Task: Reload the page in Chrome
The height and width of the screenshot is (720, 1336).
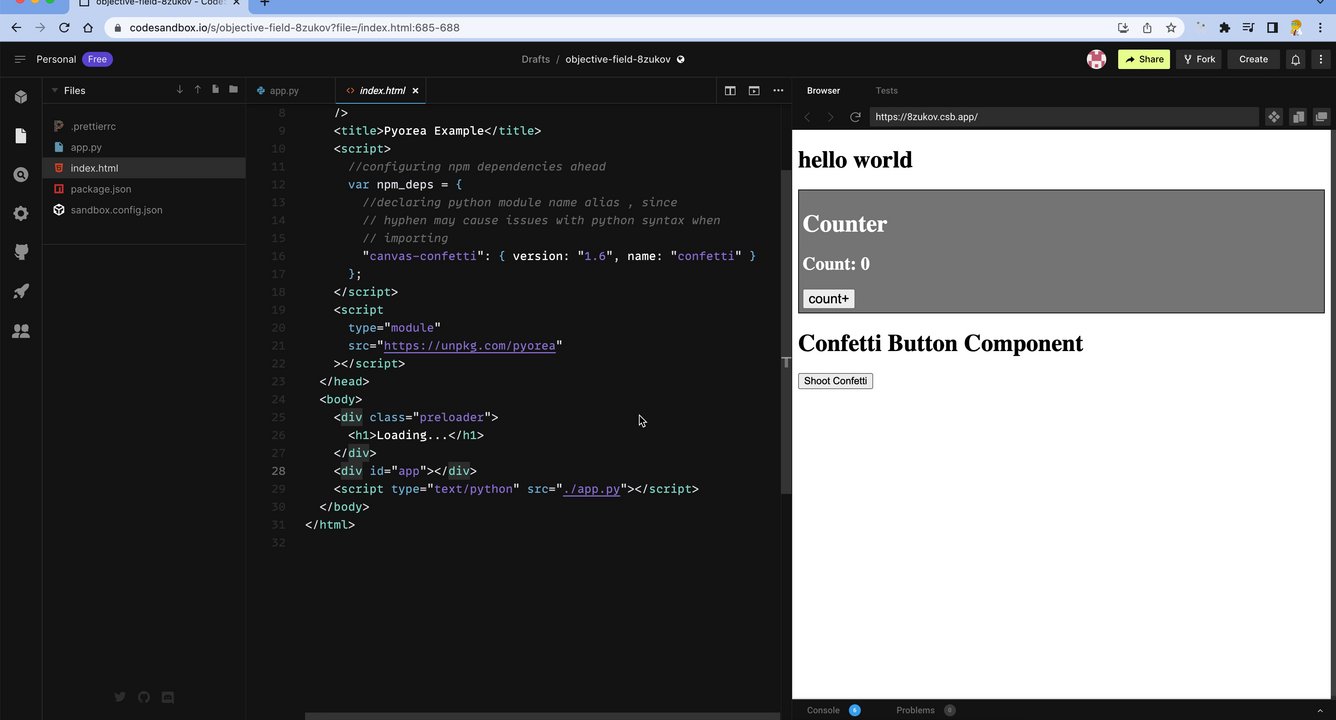Action: click(64, 28)
